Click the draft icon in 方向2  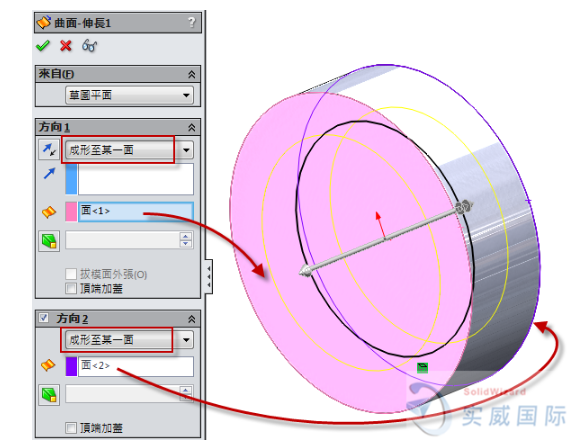(x=49, y=395)
